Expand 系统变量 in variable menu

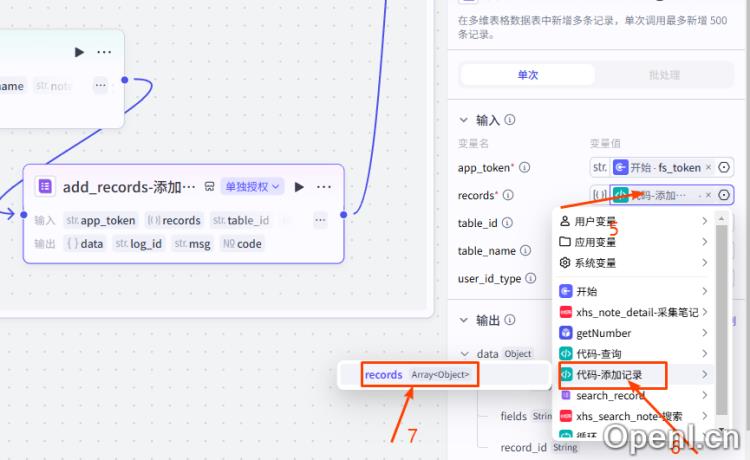[x=633, y=263]
